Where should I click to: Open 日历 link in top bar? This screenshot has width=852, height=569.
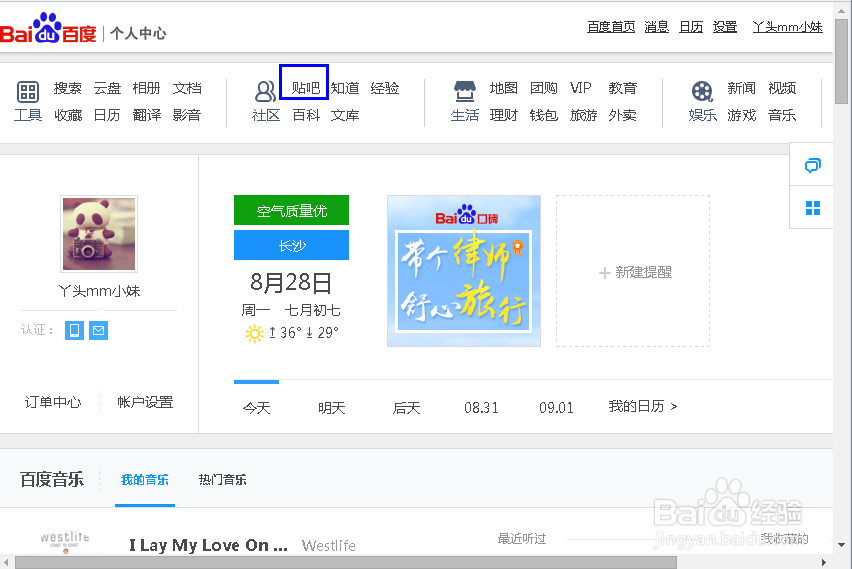(x=691, y=27)
